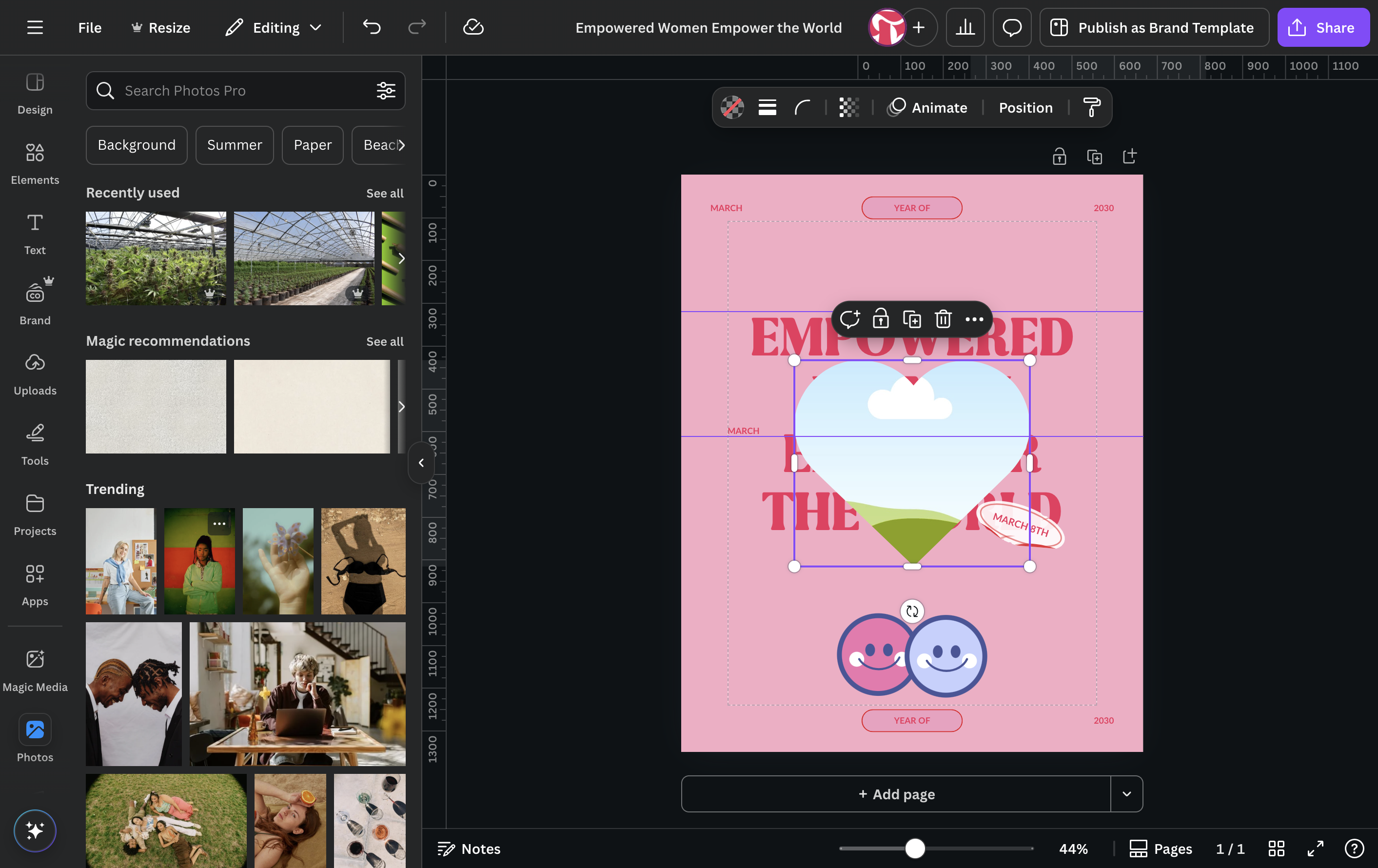Click the rotate handle below the heart
This screenshot has height=868, width=1378.
[x=912, y=611]
